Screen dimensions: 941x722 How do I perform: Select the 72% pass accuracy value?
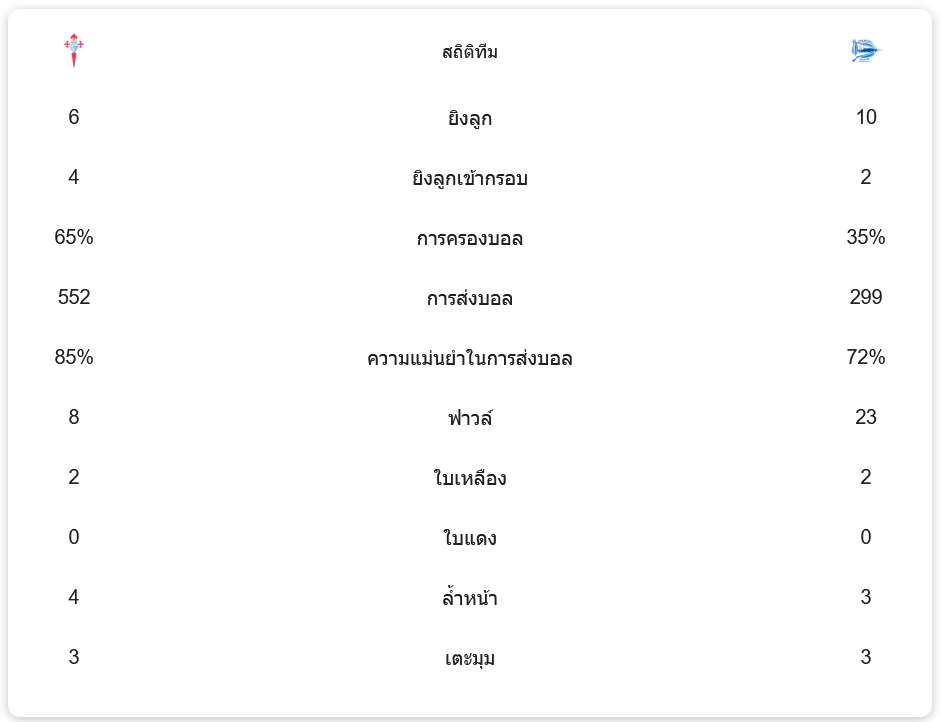tap(866, 357)
